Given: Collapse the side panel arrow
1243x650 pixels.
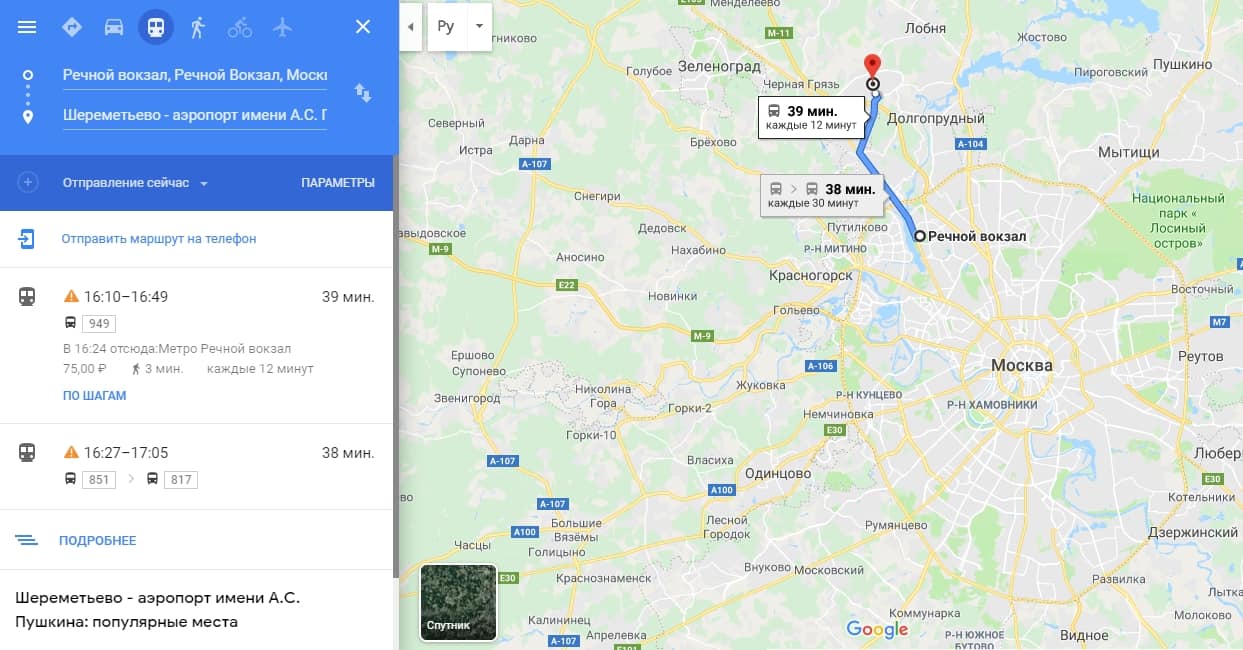Looking at the screenshot, I should (410, 26).
